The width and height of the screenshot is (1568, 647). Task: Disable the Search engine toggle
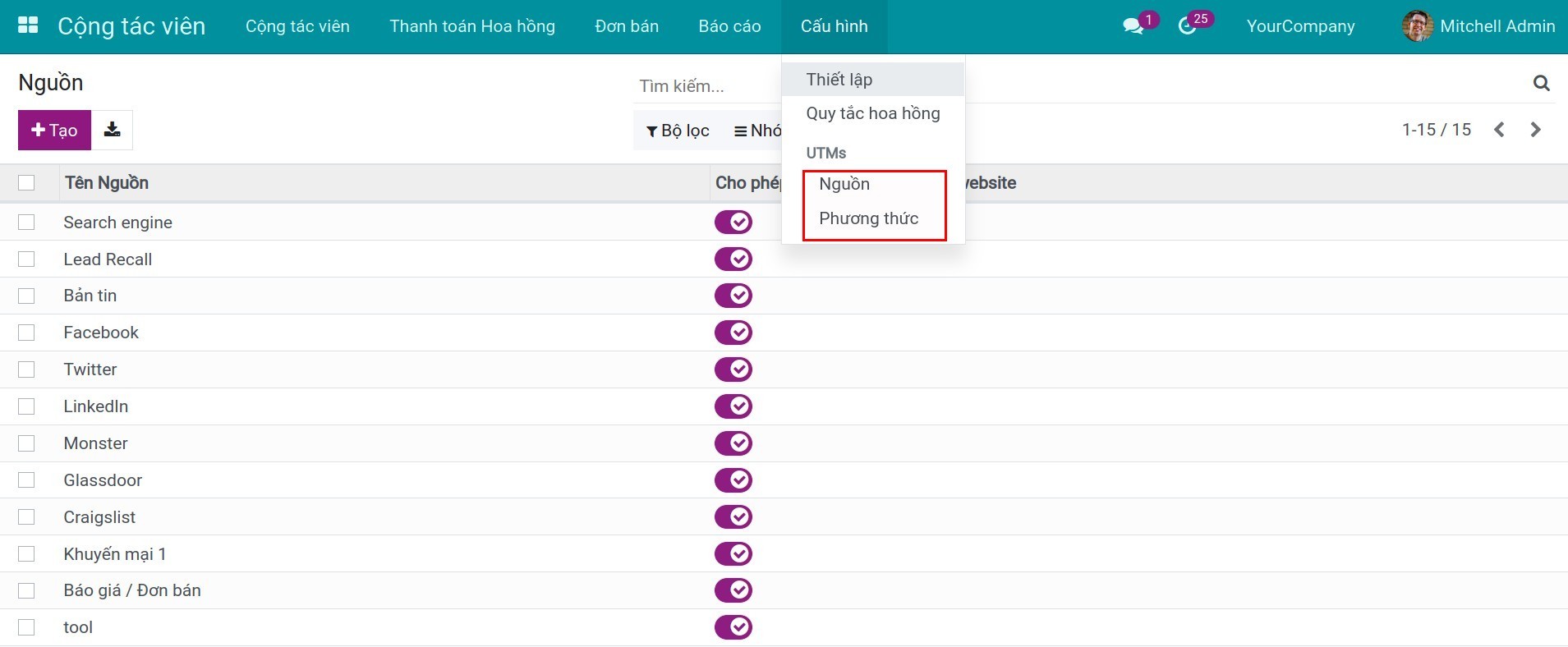[733, 223]
